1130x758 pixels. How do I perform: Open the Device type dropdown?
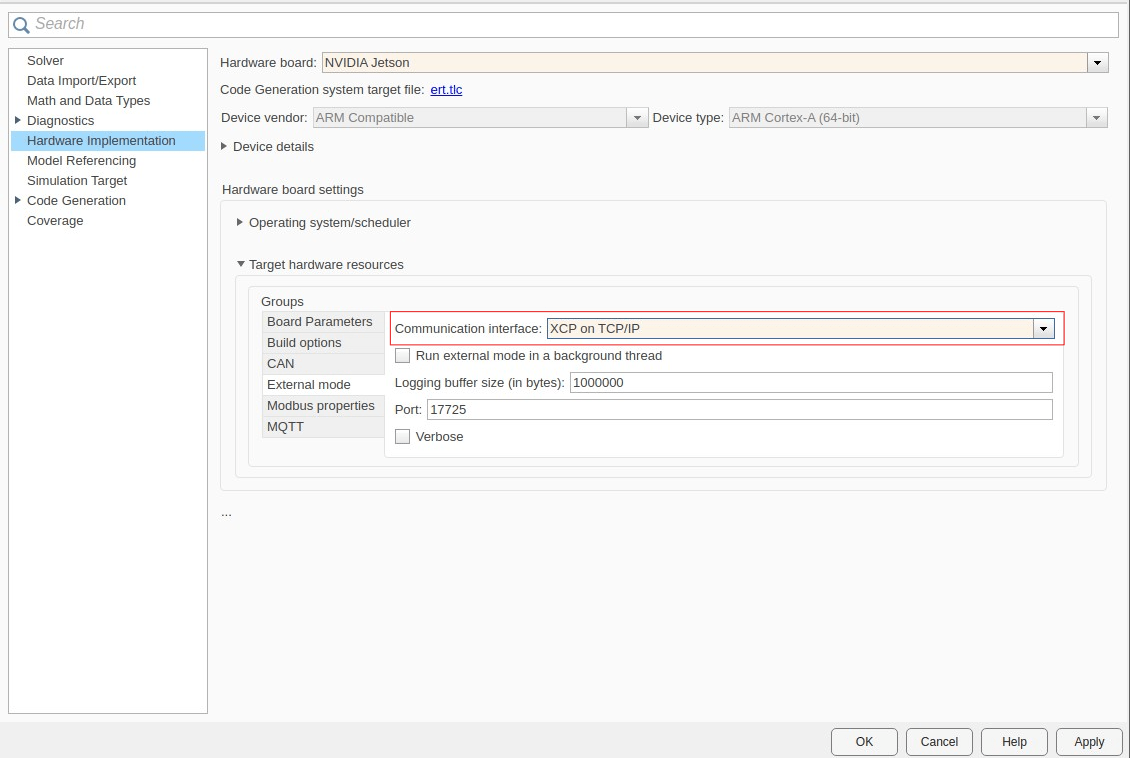[x=1097, y=117]
